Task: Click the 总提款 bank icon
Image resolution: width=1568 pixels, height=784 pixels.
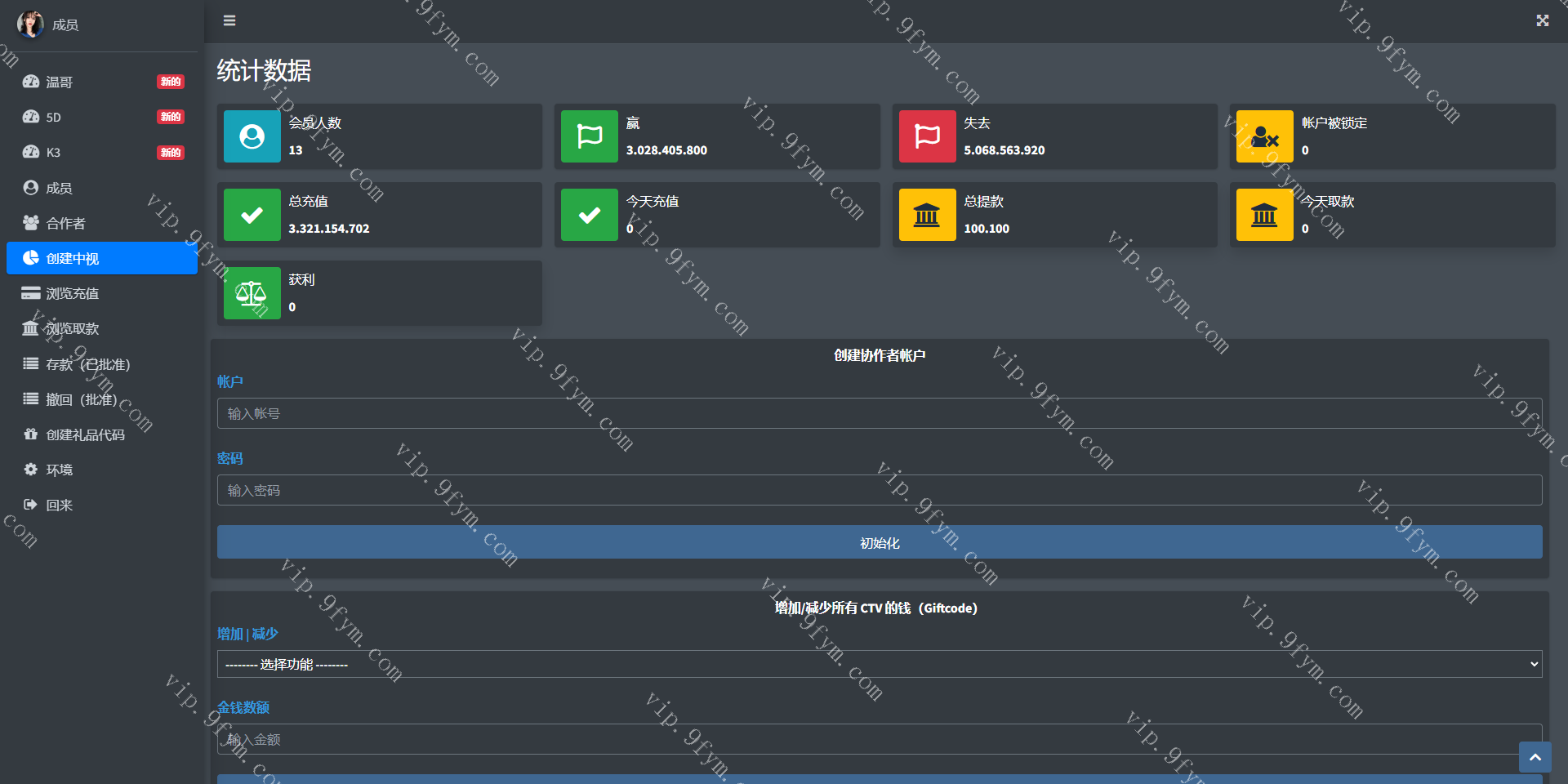Action: 927,215
